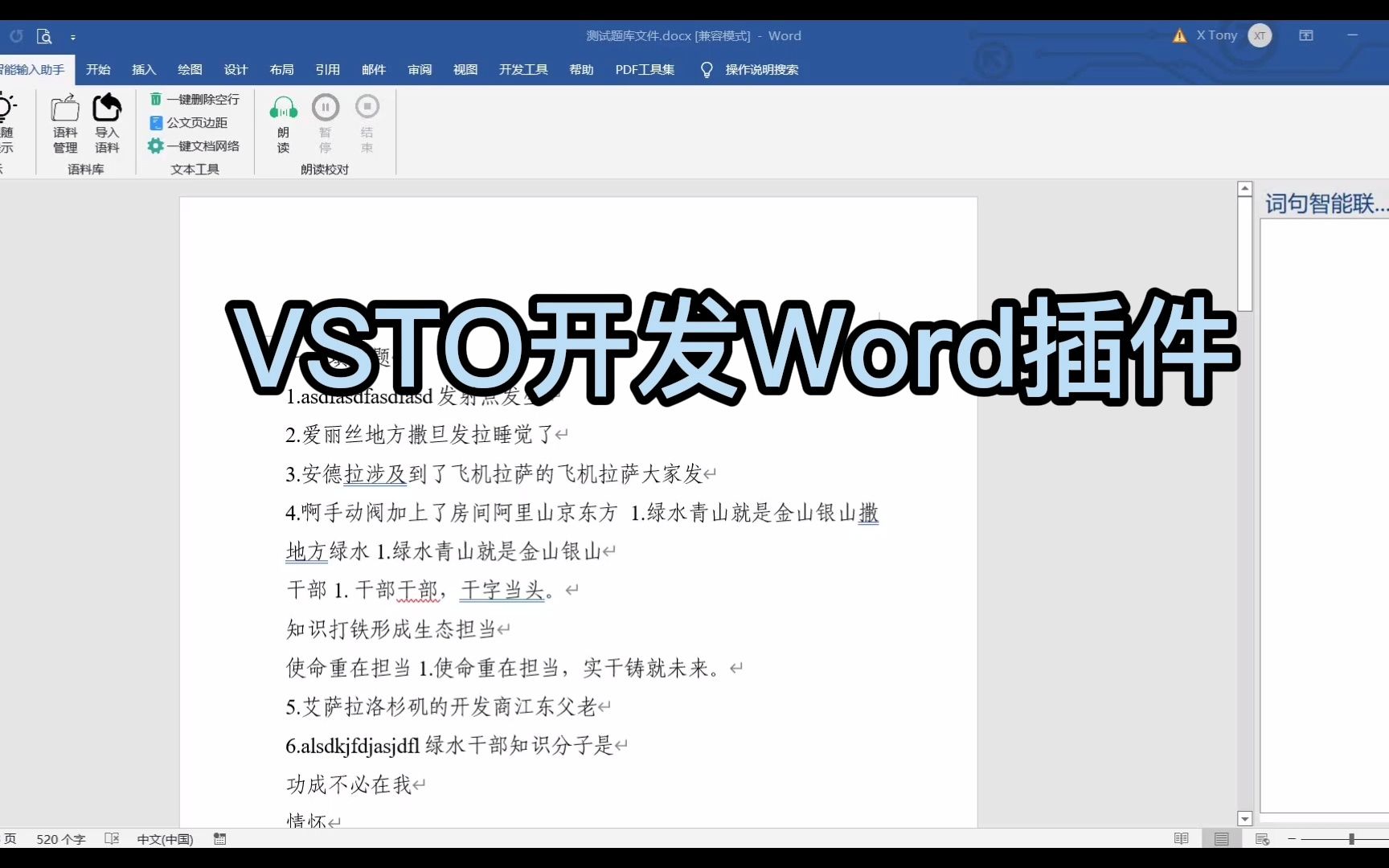Click the X Tony account name
The height and width of the screenshot is (868, 1389).
click(x=1216, y=35)
